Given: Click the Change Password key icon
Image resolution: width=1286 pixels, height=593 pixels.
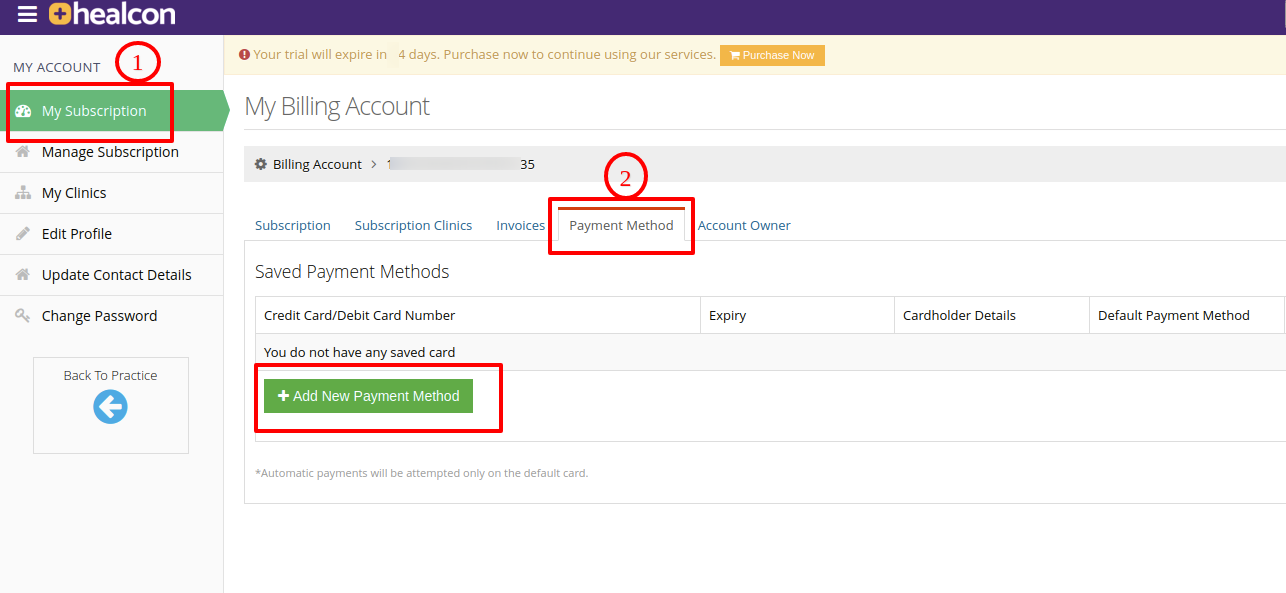Looking at the screenshot, I should [23, 316].
